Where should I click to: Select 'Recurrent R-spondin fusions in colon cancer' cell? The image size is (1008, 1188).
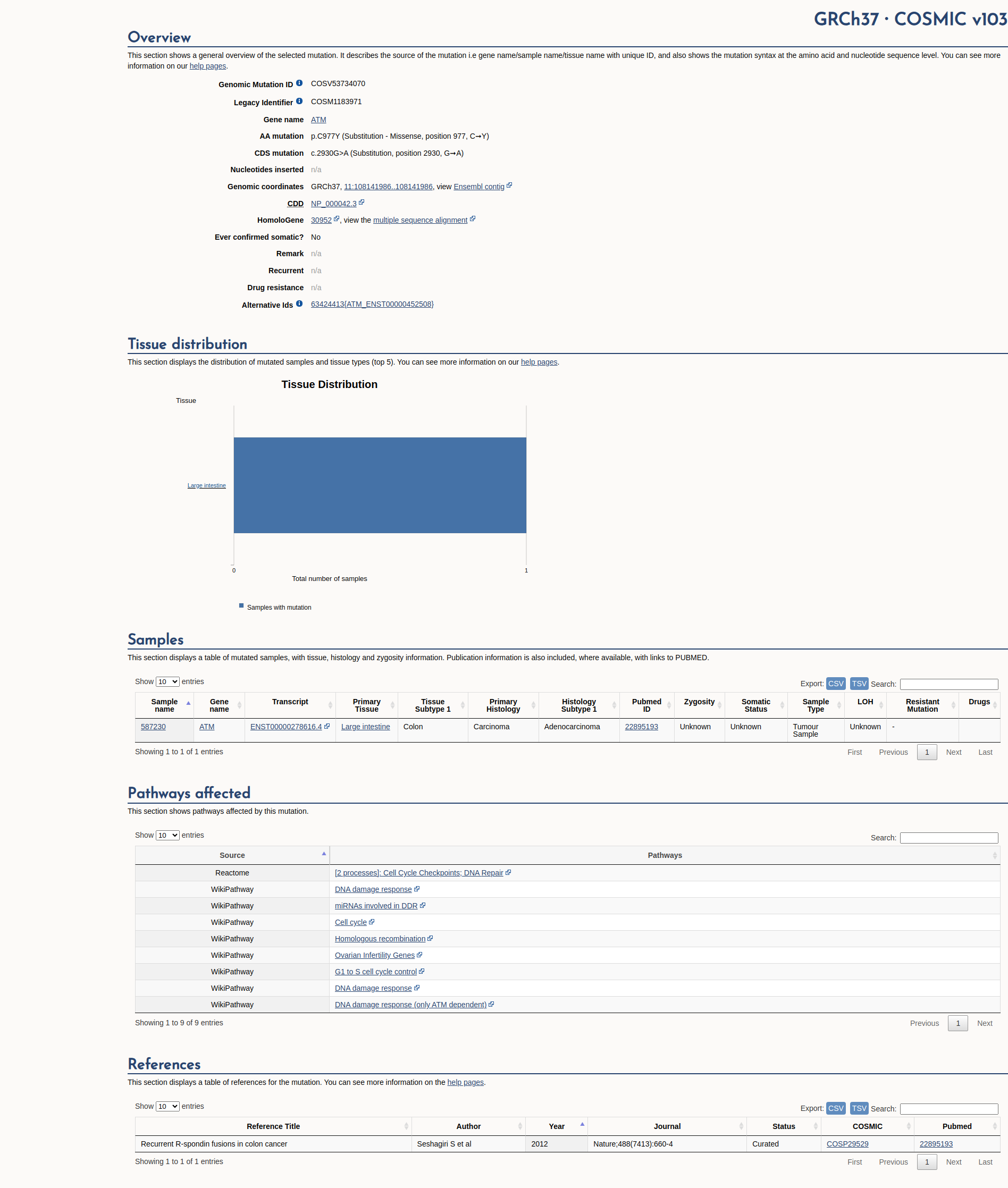(x=273, y=1143)
